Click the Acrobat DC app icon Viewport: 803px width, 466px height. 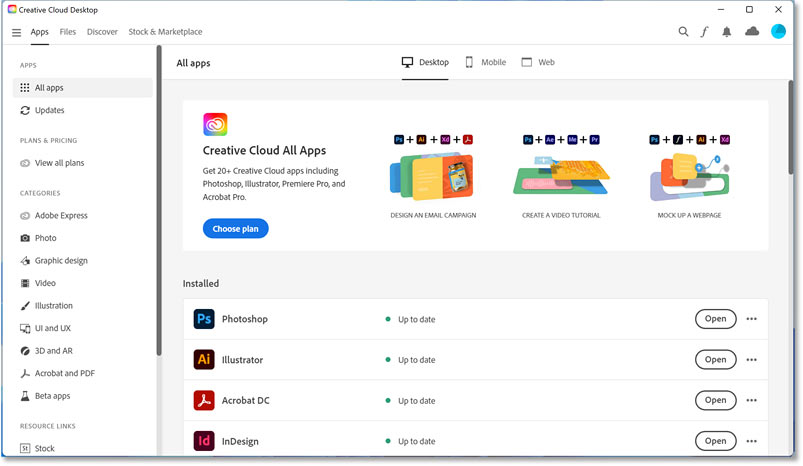pyautogui.click(x=204, y=400)
